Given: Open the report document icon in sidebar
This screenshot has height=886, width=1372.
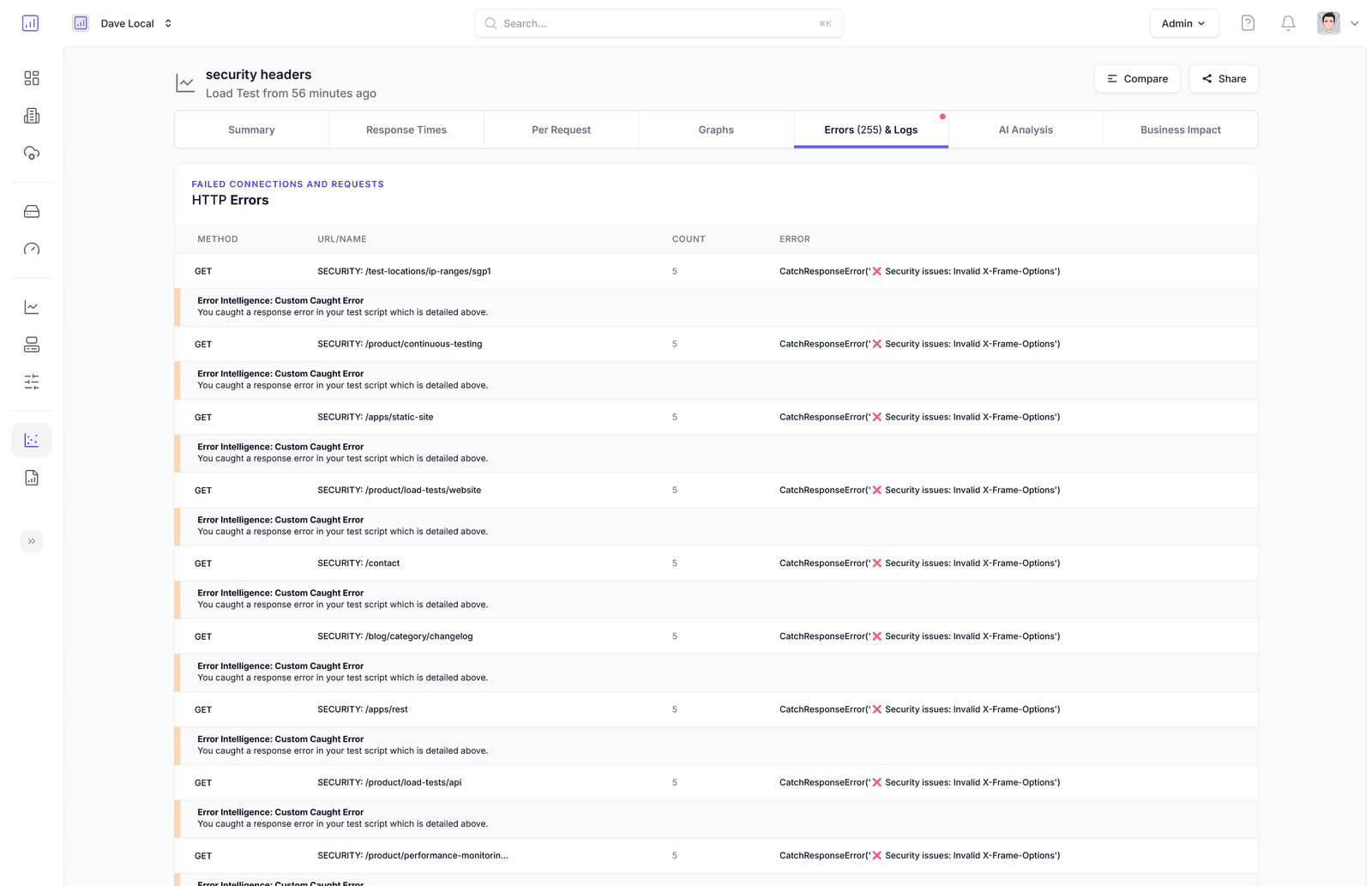Looking at the screenshot, I should [x=31, y=478].
